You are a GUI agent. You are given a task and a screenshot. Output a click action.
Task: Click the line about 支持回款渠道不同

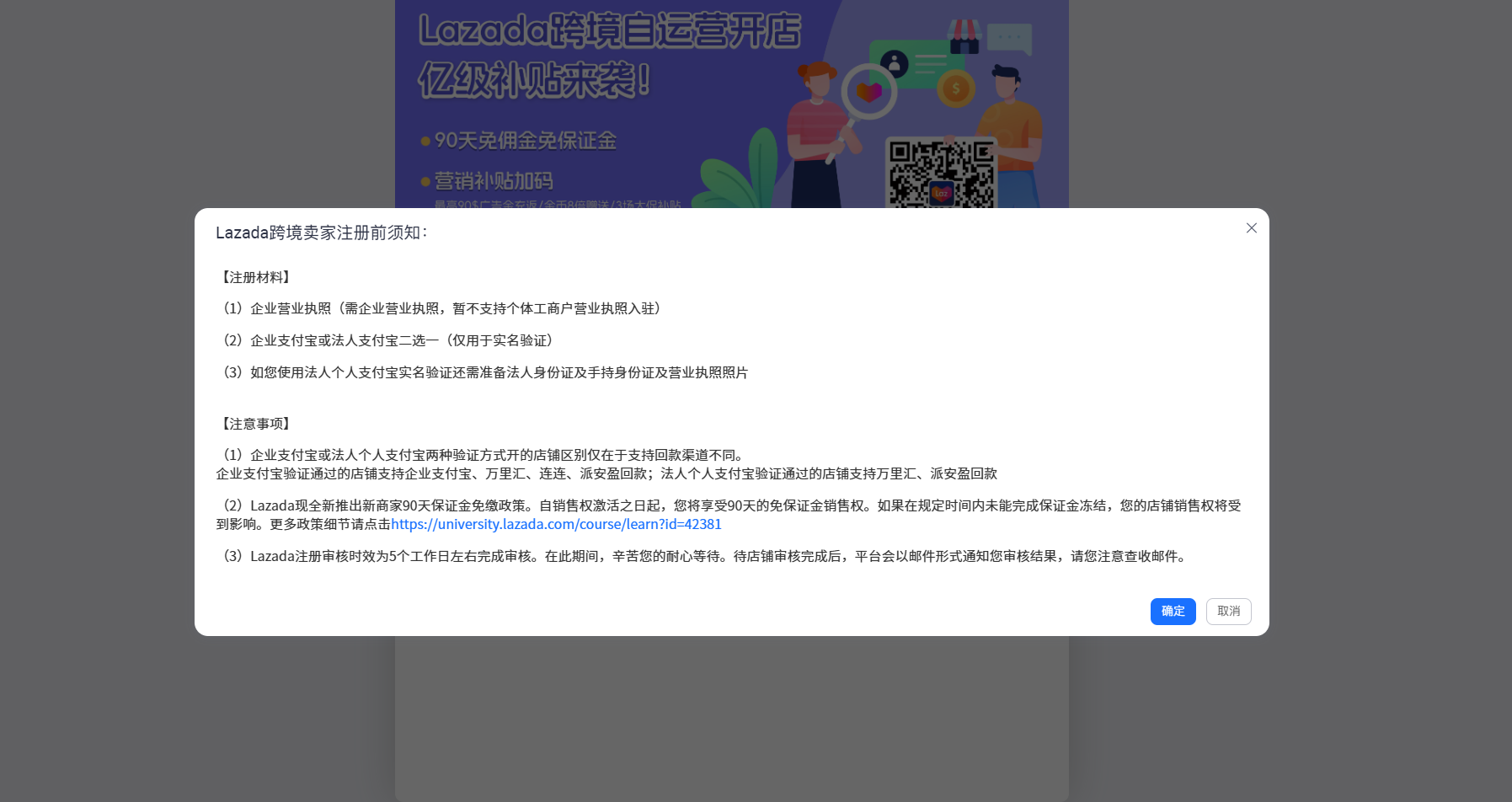tap(483, 455)
